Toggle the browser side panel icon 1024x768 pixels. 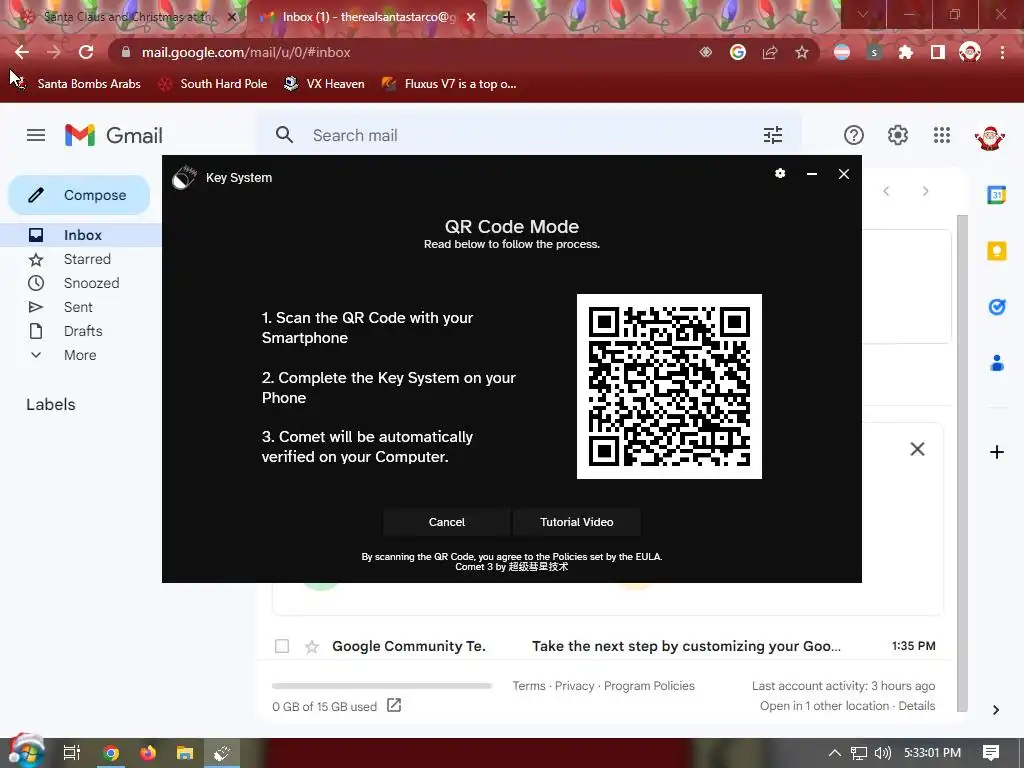[938, 52]
